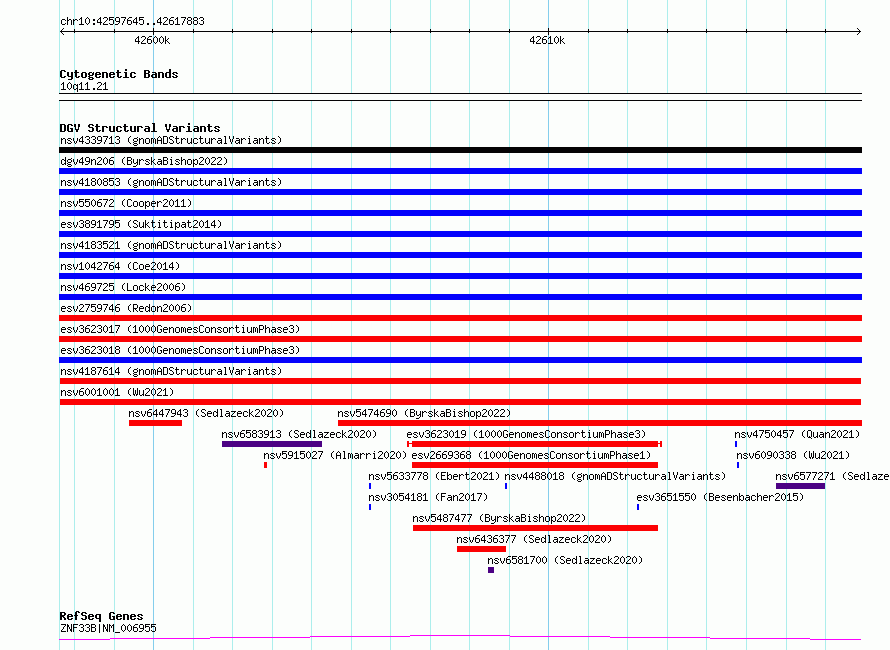Image resolution: width=890 pixels, height=650 pixels.
Task: Click the blue mark under nsv3054181
Action: [370, 507]
